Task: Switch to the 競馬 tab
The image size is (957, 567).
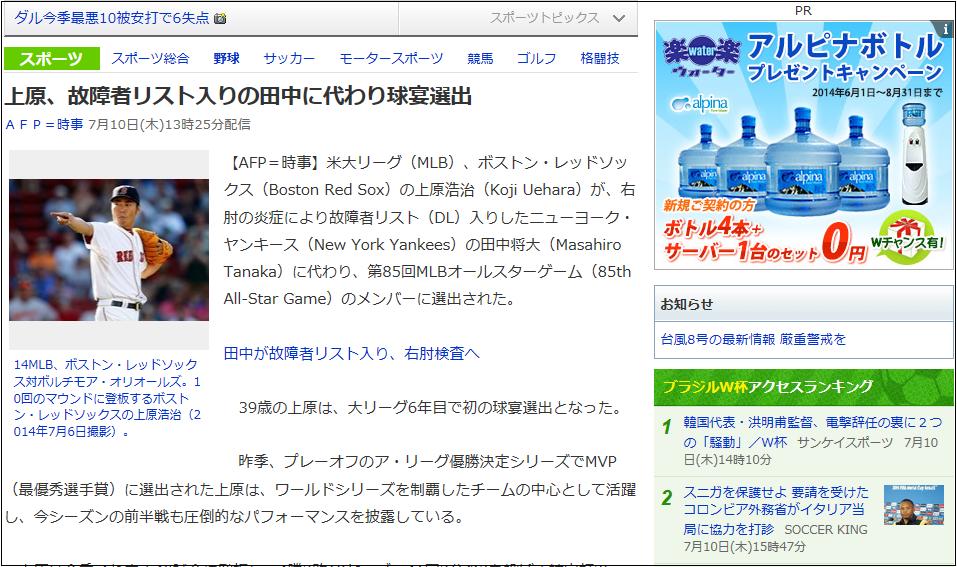Action: click(480, 59)
